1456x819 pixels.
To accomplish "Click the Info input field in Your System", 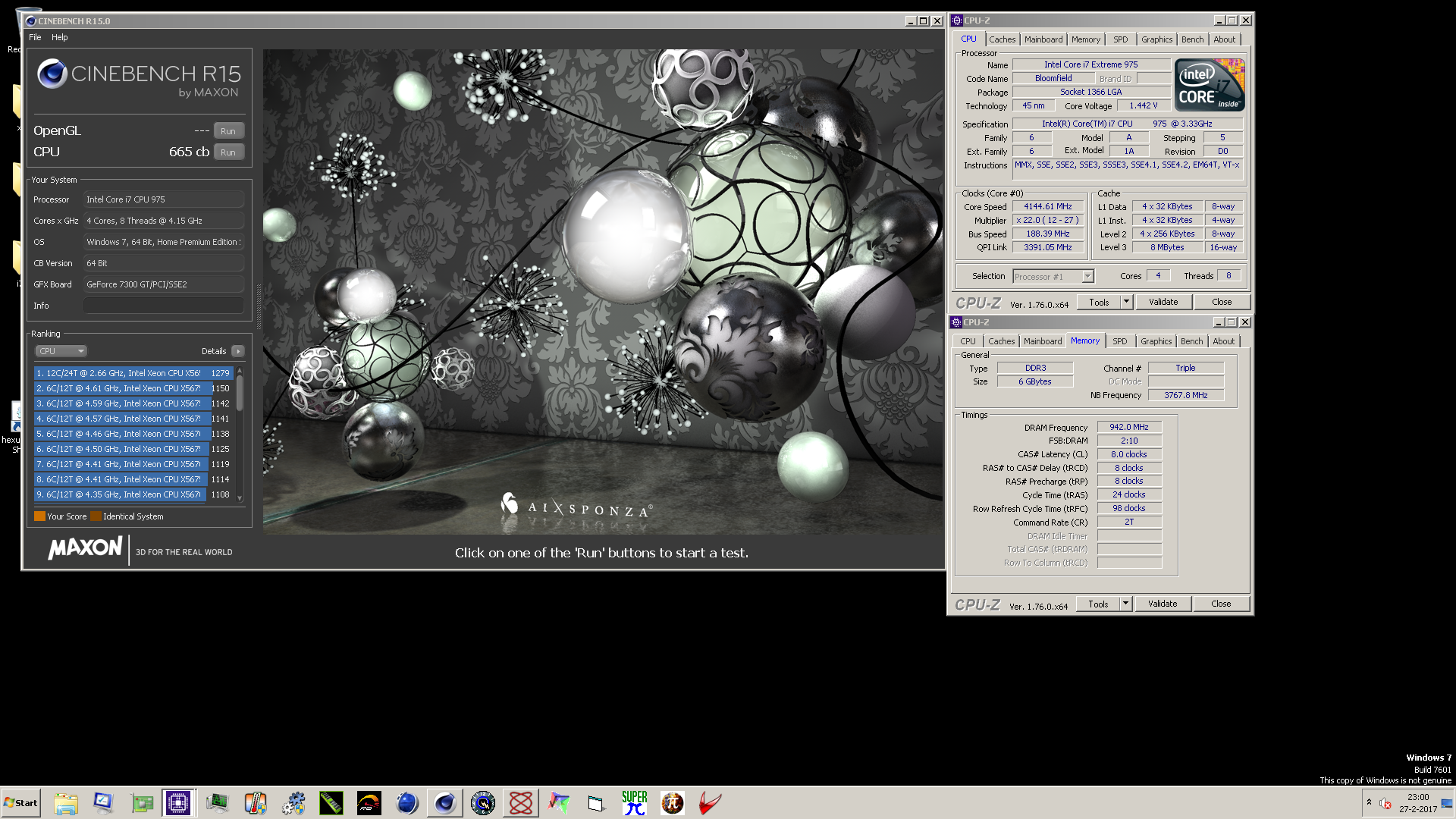I will (x=164, y=306).
